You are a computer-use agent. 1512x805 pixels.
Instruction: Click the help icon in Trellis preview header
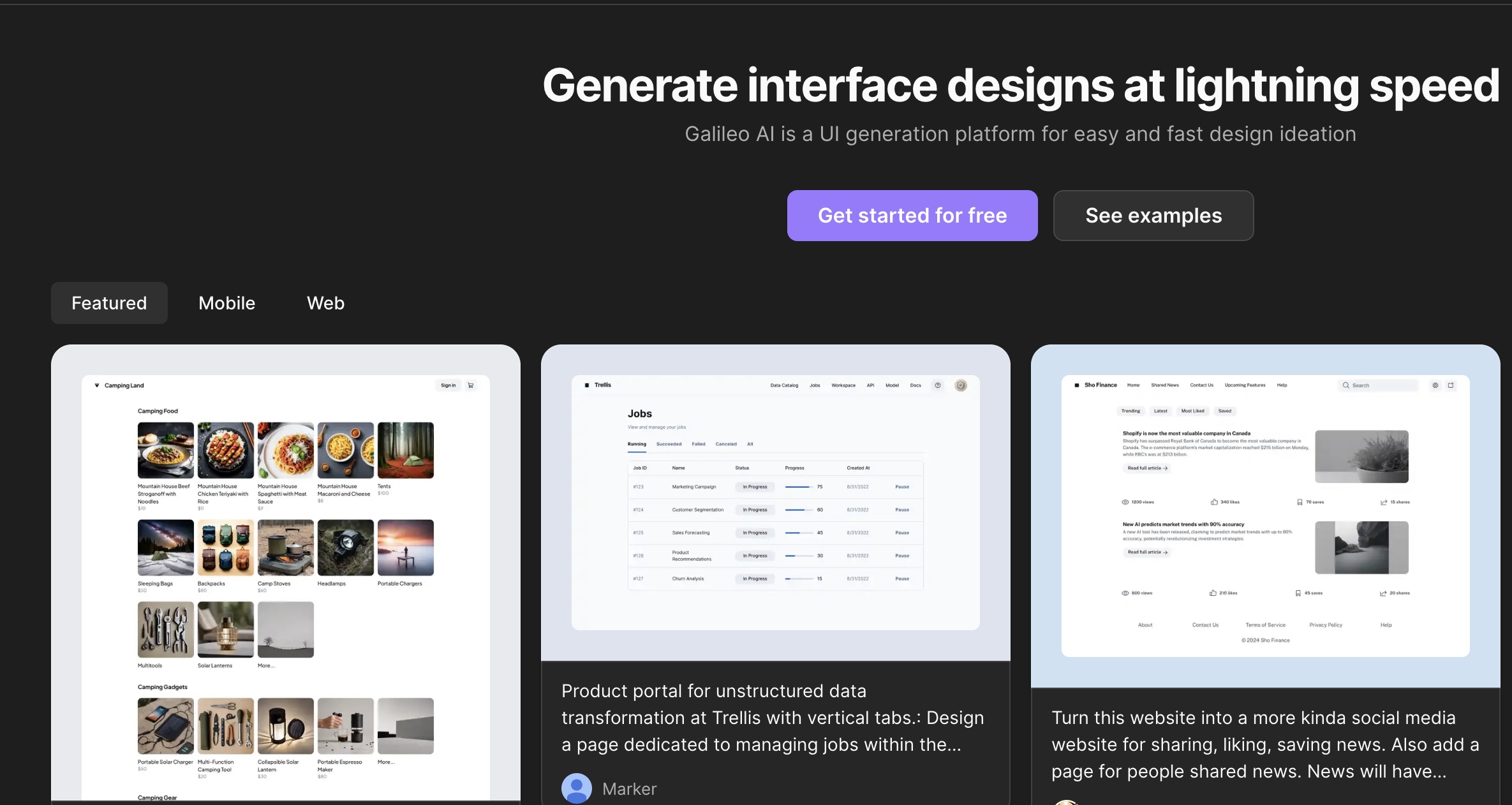[x=937, y=385]
